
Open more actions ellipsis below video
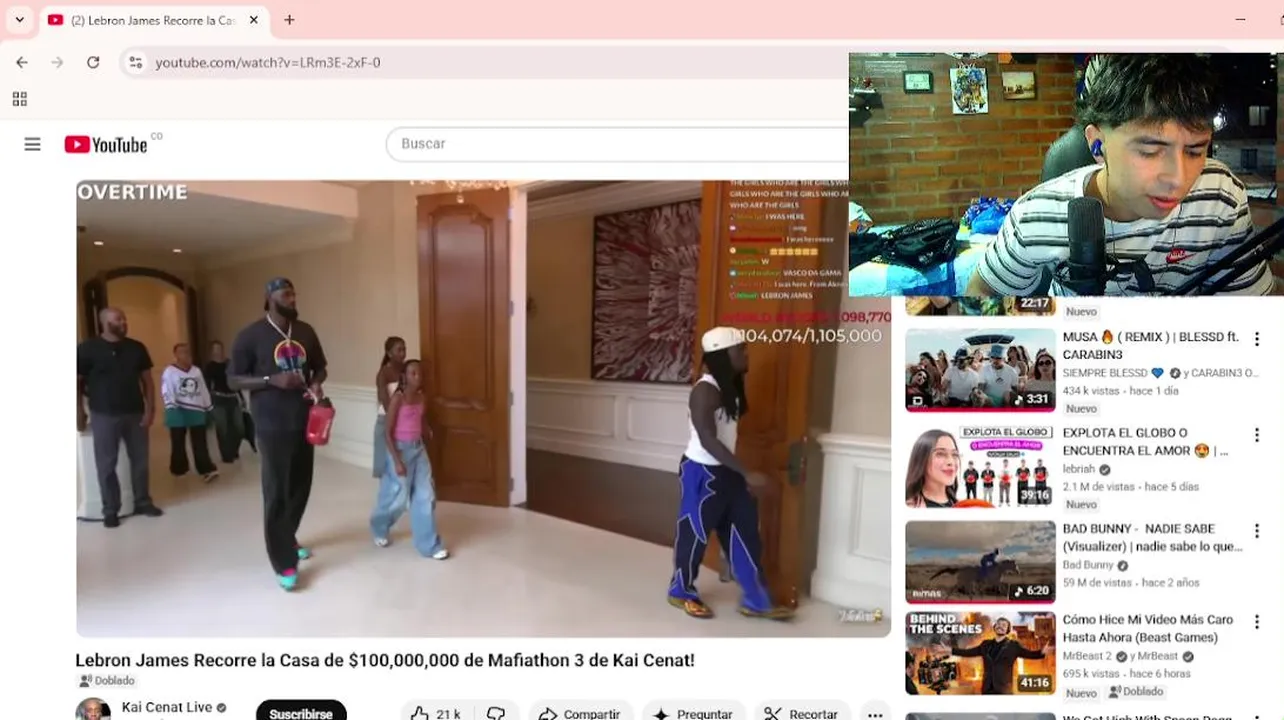[x=875, y=714]
